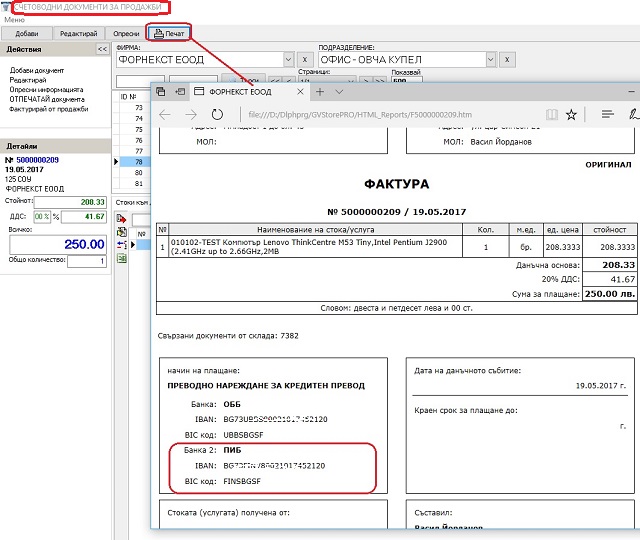The image size is (640, 540).
Task: Click the browser forward arrow
Action: point(191,115)
